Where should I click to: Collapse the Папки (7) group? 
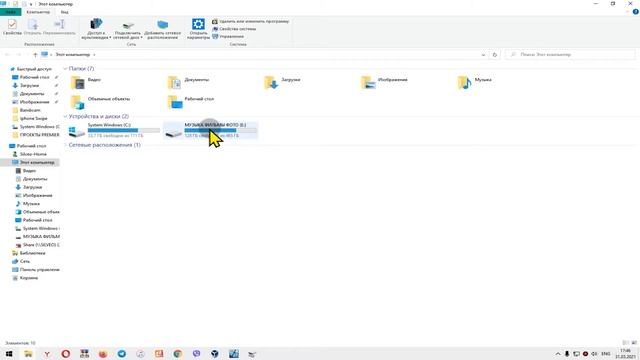65,69
